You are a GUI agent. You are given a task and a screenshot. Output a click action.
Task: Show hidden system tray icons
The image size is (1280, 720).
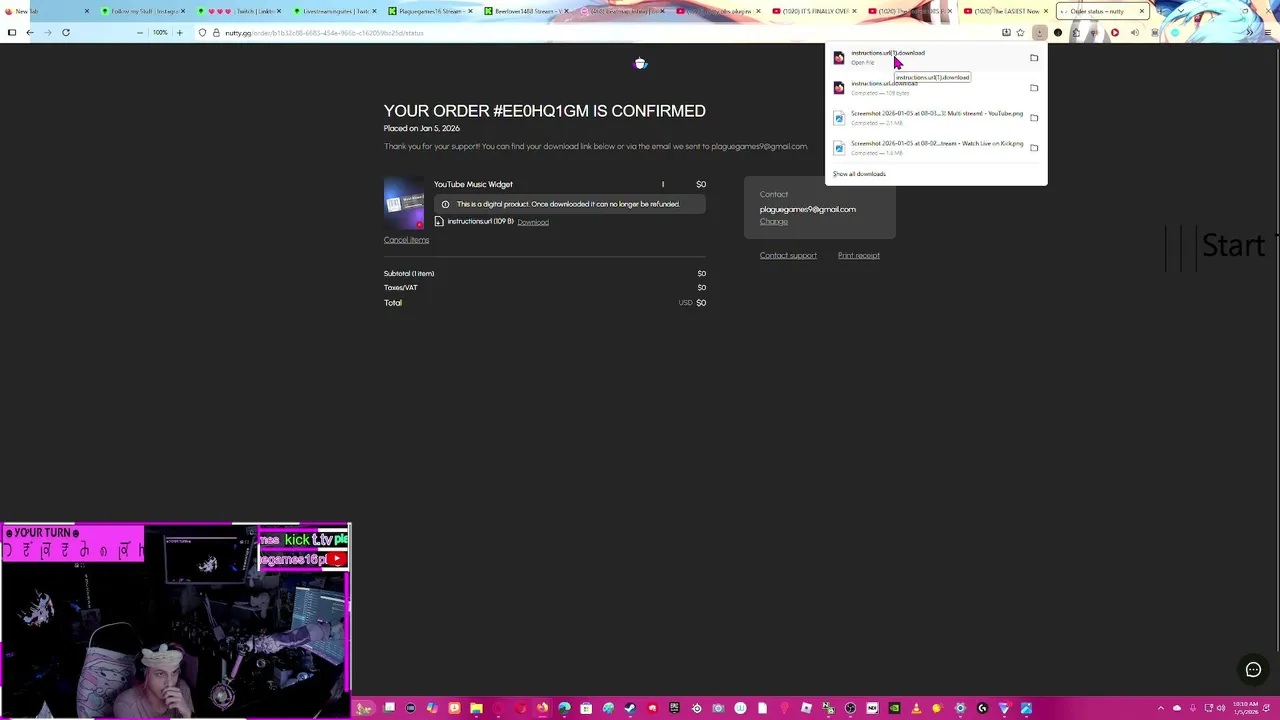[x=1161, y=709]
